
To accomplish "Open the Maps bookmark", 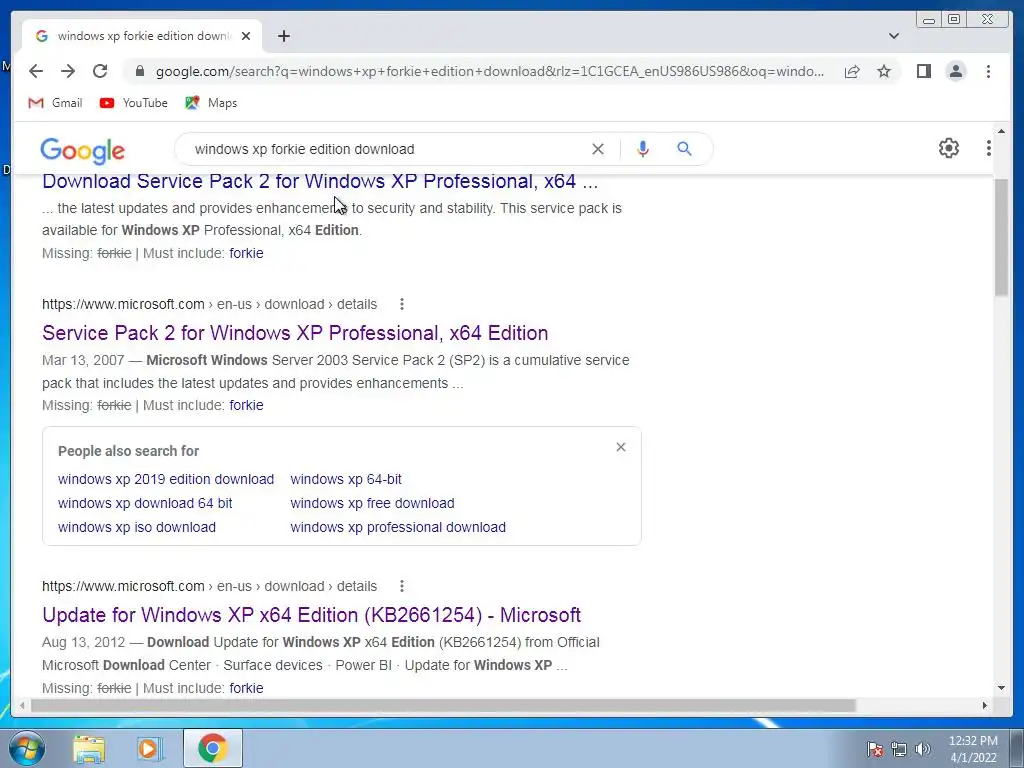I will 211,103.
